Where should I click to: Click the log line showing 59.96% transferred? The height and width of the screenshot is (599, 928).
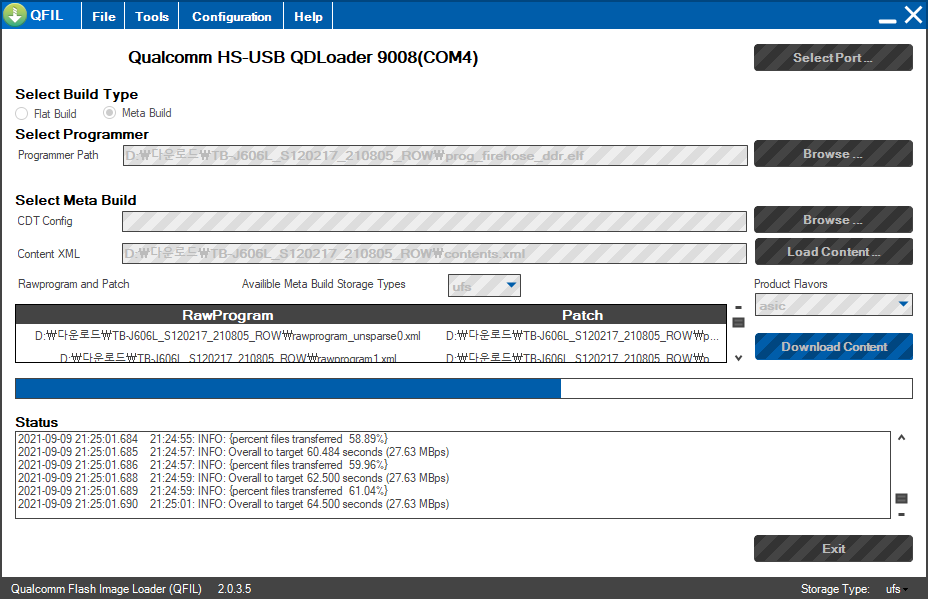click(203, 465)
